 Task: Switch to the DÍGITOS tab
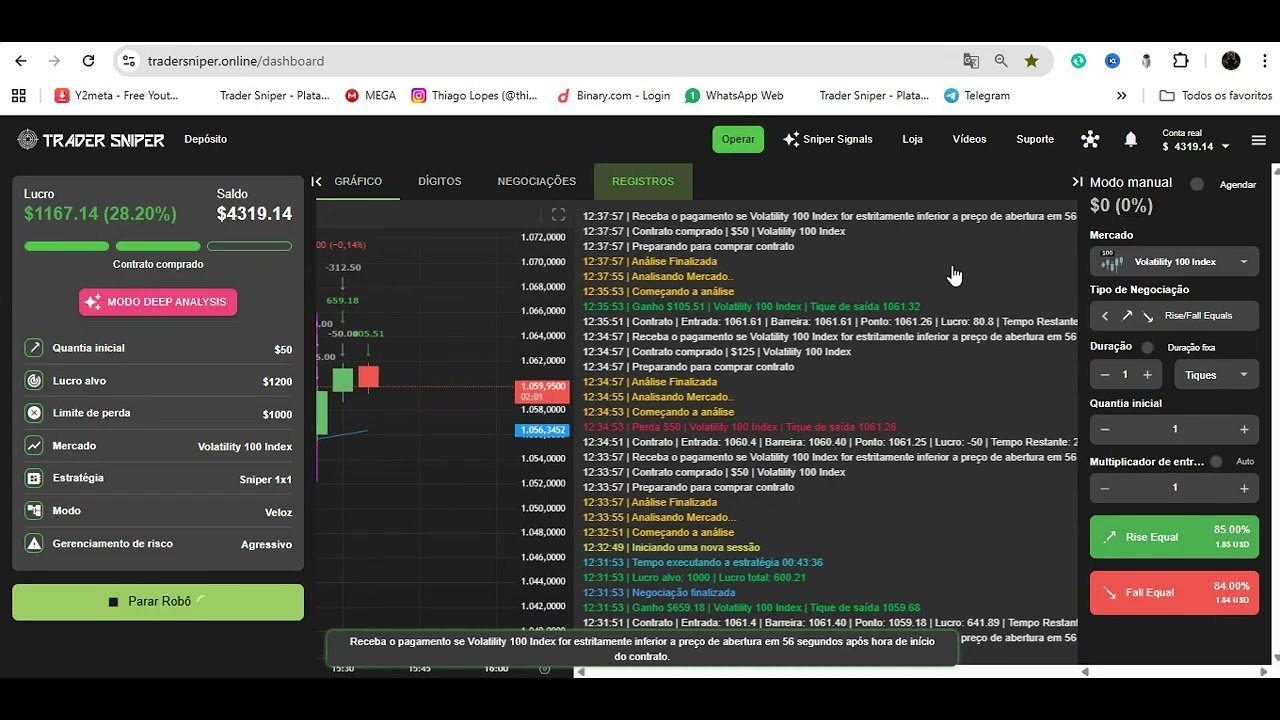[x=439, y=181]
